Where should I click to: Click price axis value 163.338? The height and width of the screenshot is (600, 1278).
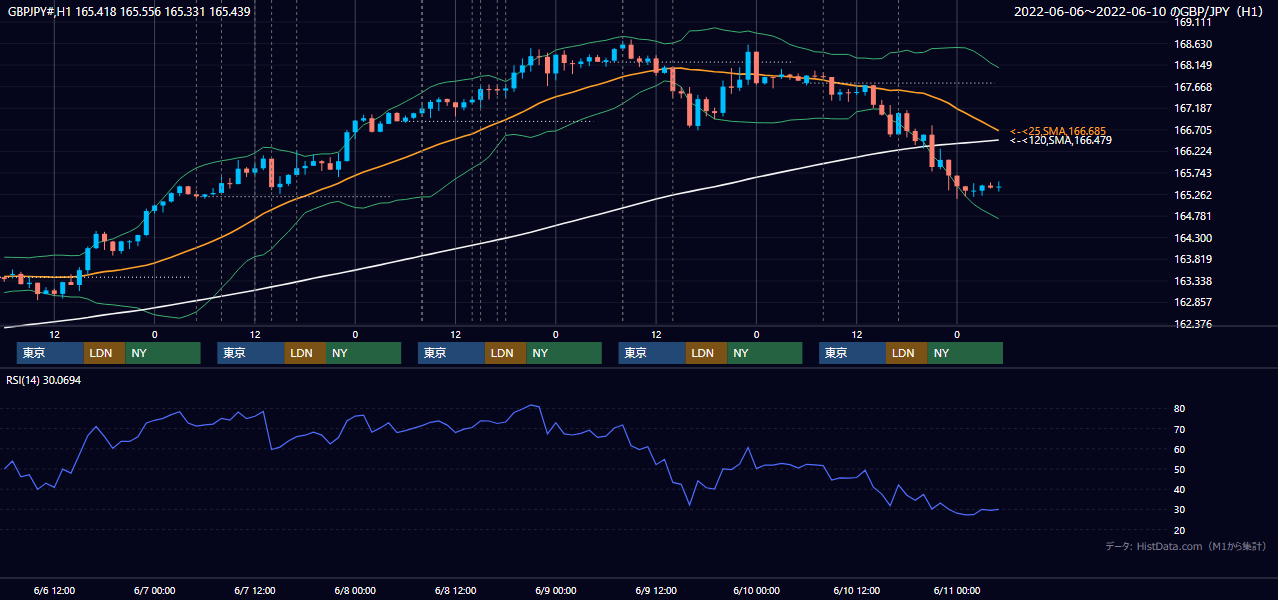(x=1193, y=281)
